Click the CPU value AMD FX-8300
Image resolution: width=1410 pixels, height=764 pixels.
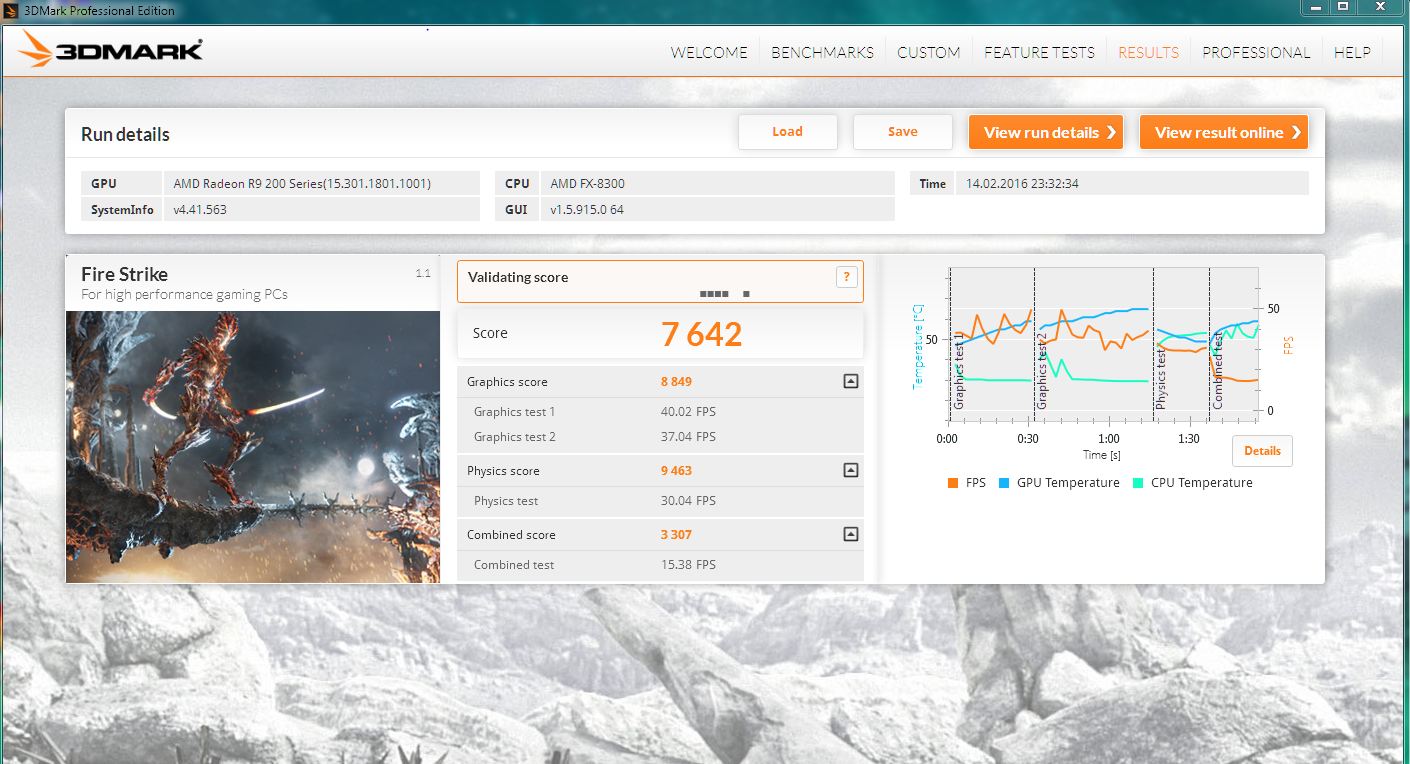[x=588, y=184]
